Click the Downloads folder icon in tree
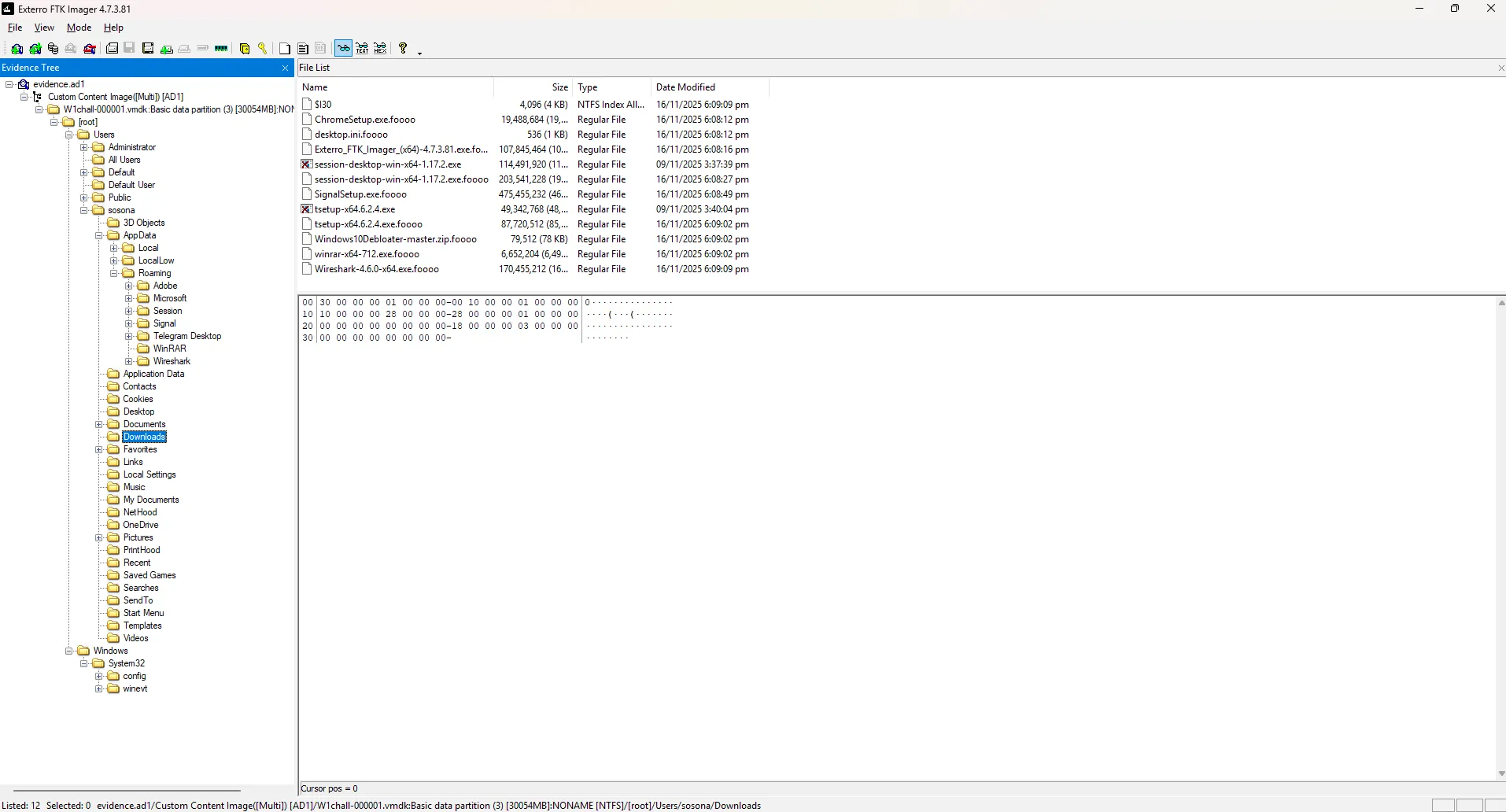This screenshot has height=812, width=1506. point(113,437)
